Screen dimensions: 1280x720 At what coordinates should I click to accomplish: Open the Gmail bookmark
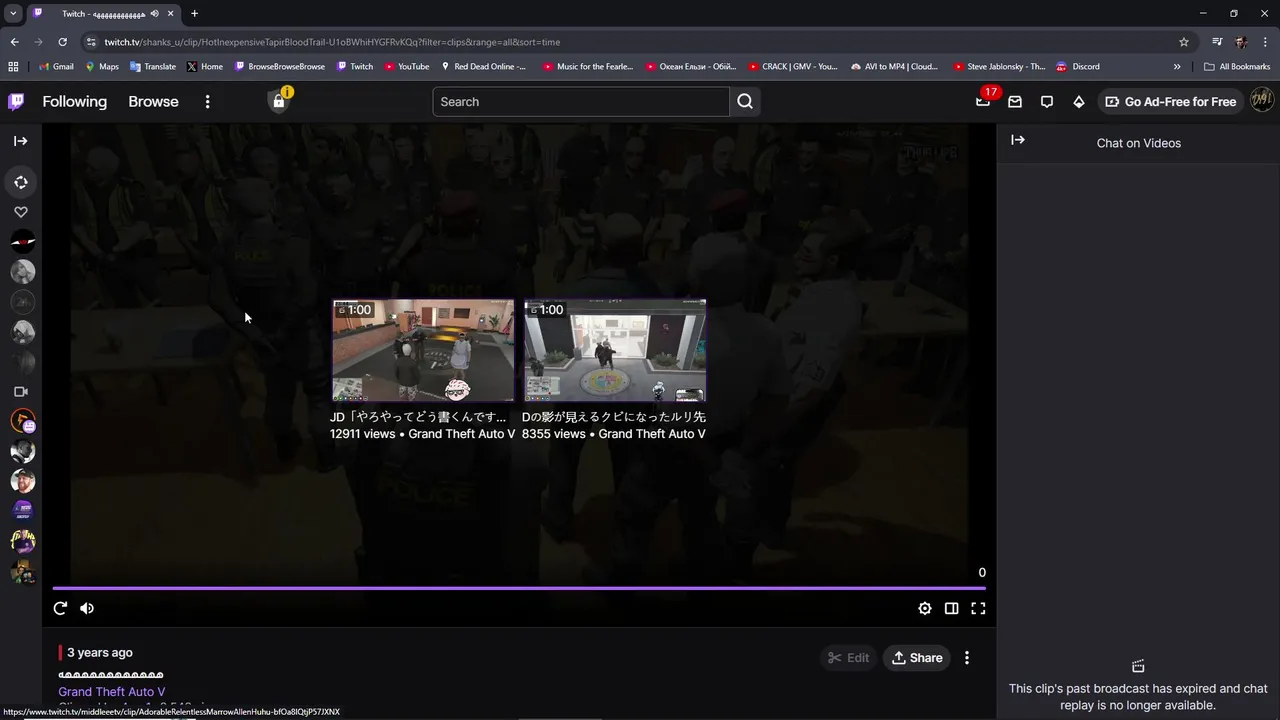tap(56, 66)
